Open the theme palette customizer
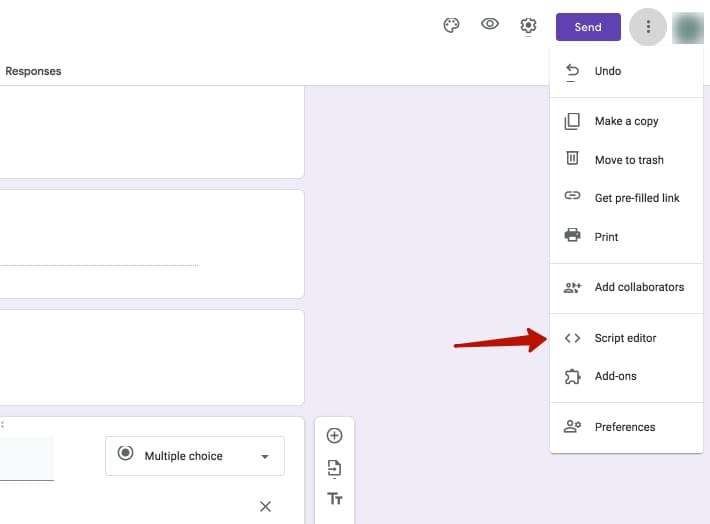 point(451,25)
